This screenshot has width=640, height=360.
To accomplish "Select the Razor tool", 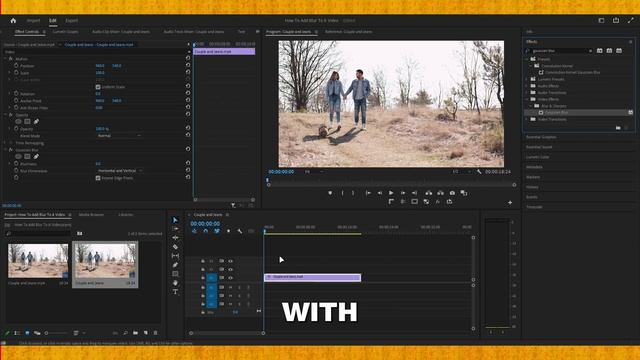I will [x=175, y=247].
